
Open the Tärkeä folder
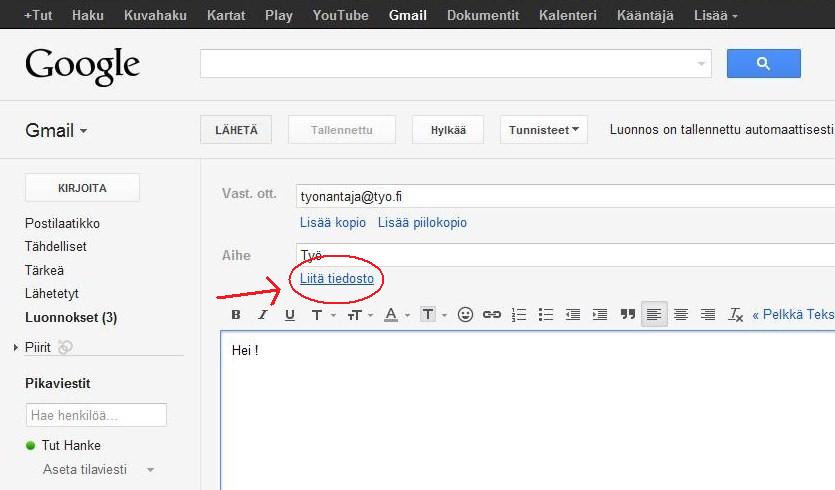pyautogui.click(x=44, y=271)
